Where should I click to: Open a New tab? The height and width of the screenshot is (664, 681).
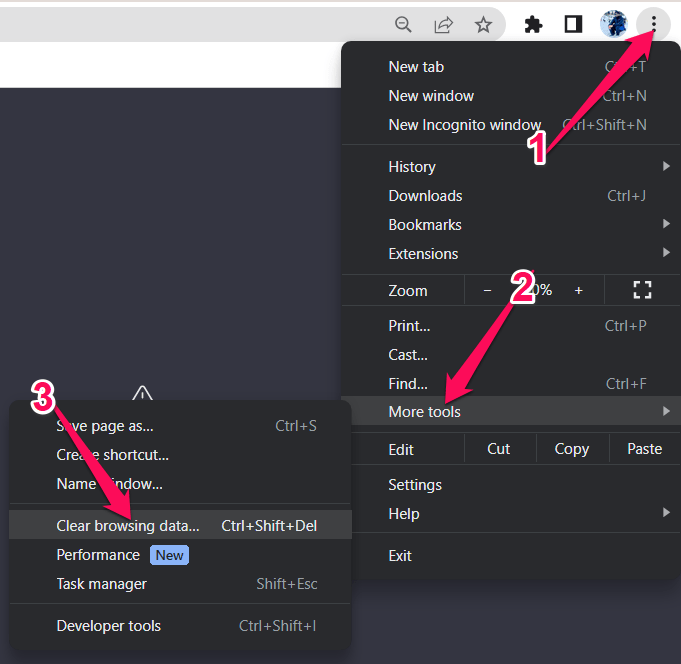click(x=511, y=67)
